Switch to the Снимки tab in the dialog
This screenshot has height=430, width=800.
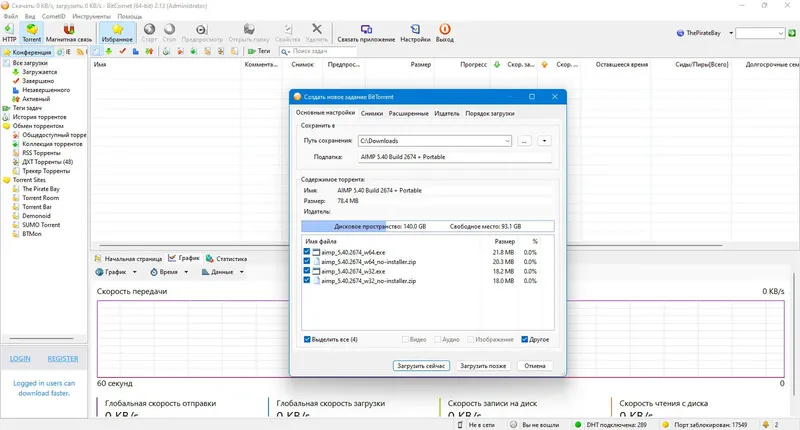pos(372,113)
